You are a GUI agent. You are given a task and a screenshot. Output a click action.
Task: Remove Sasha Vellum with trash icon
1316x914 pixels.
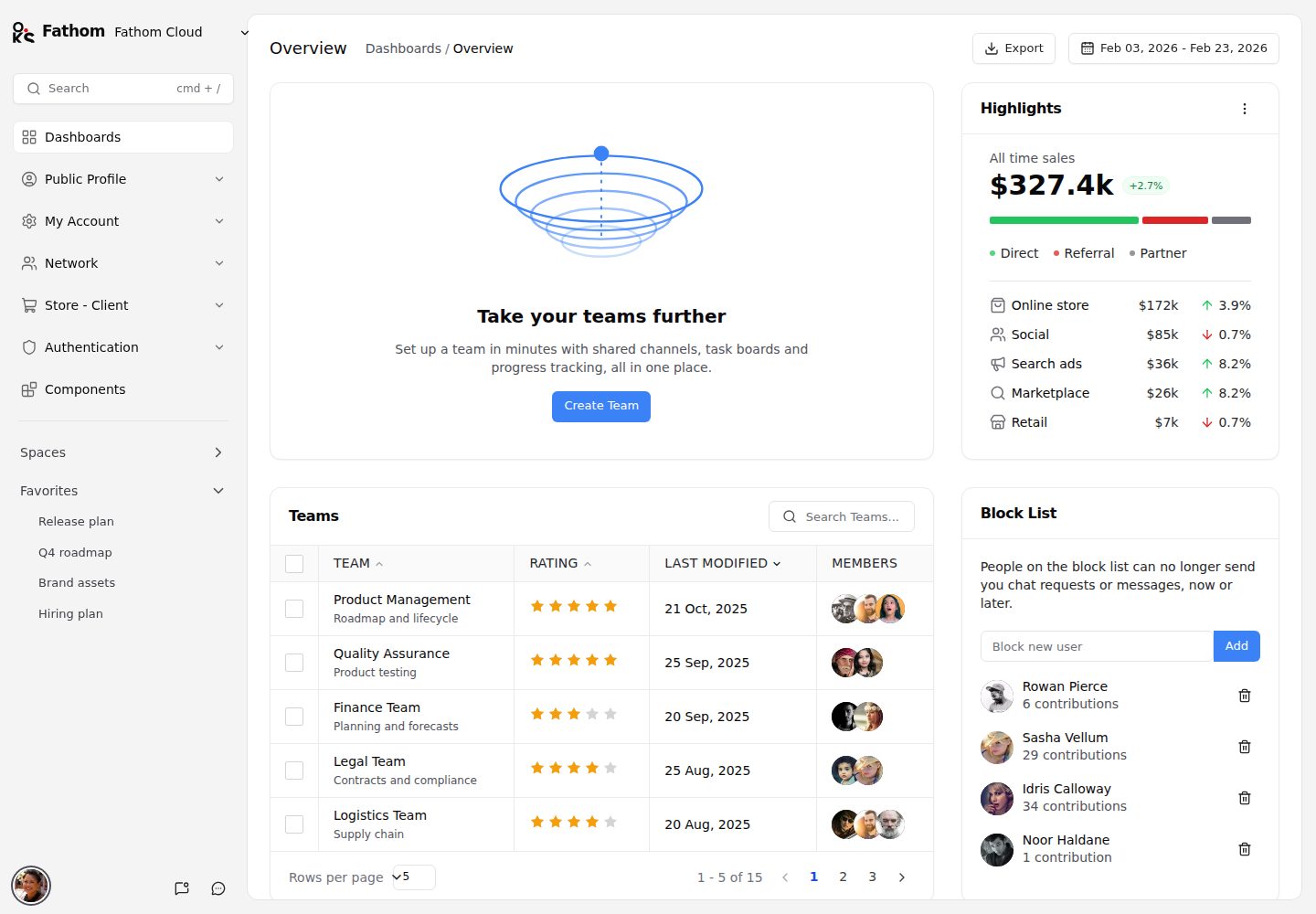point(1244,747)
